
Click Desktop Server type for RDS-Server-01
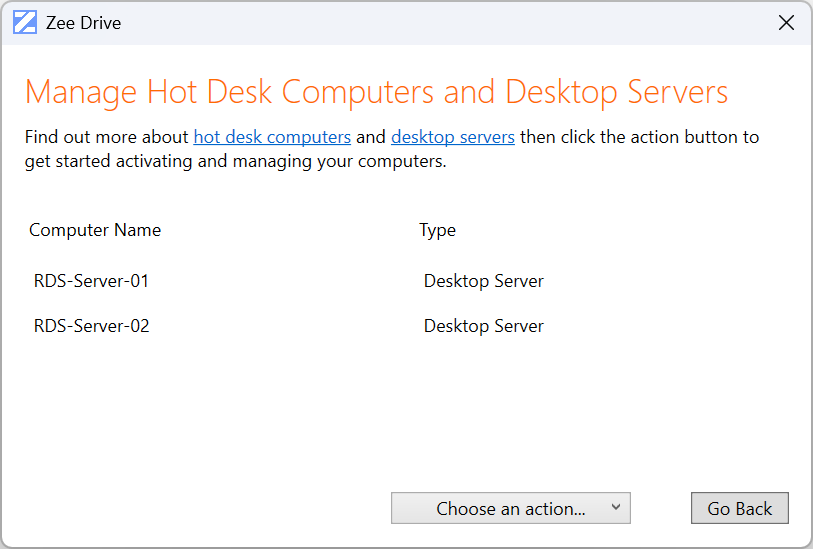(x=484, y=281)
